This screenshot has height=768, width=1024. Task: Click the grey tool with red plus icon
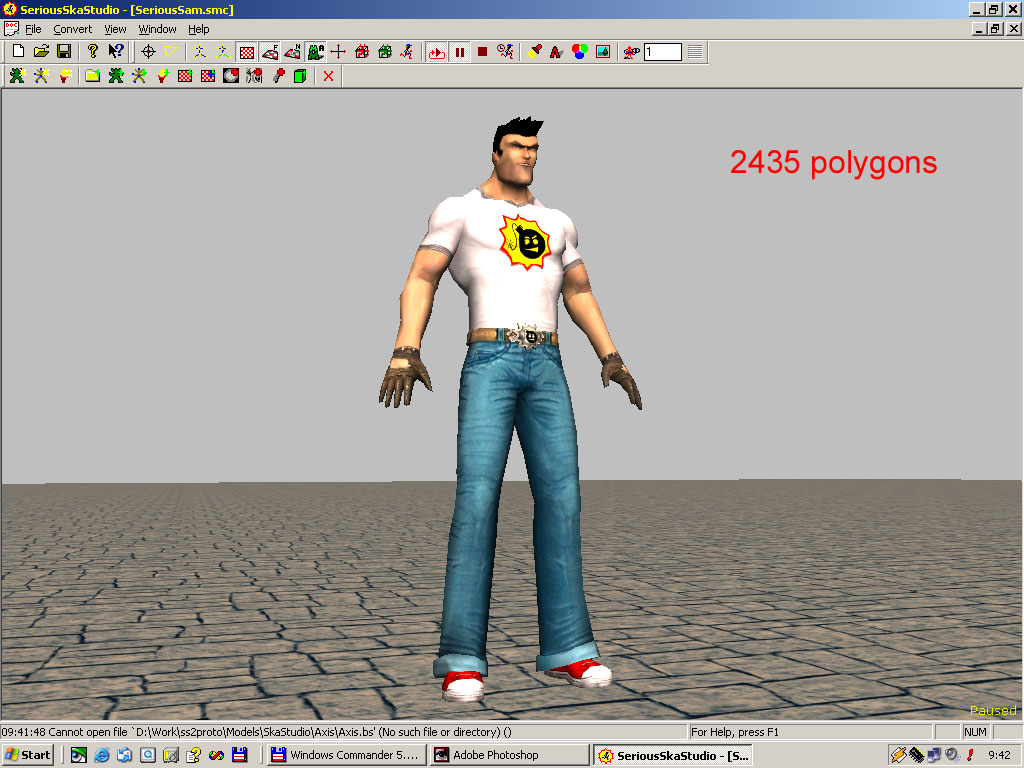(278, 76)
